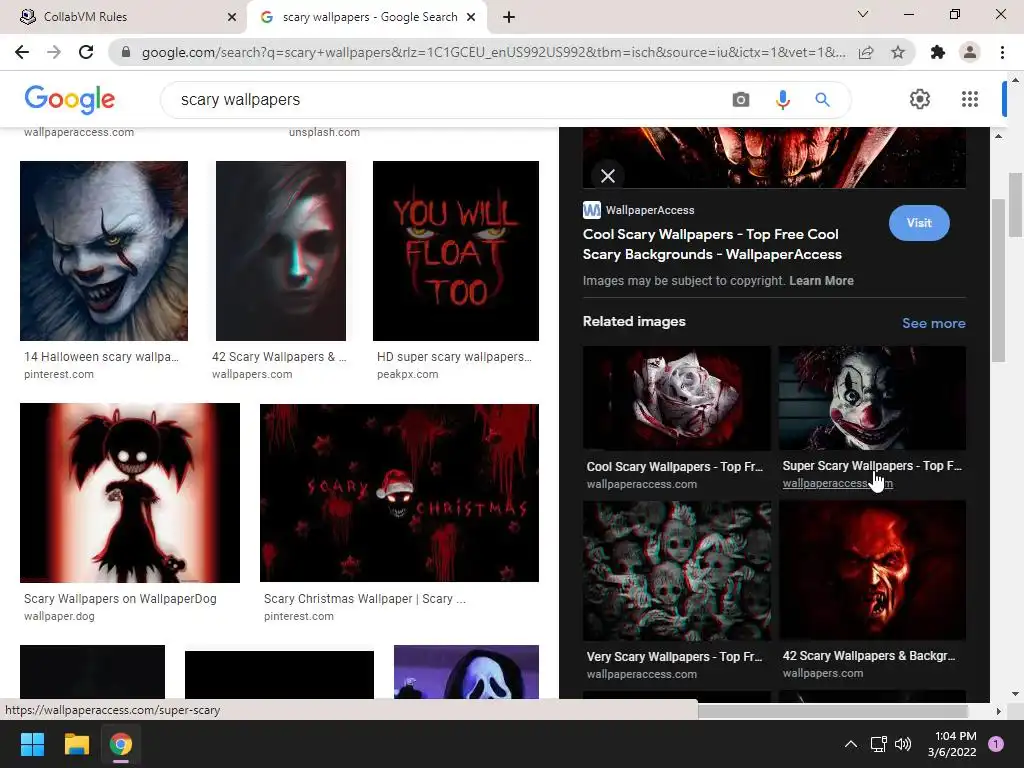Open the Learn More copyright link
The width and height of the screenshot is (1024, 768).
pos(821,281)
